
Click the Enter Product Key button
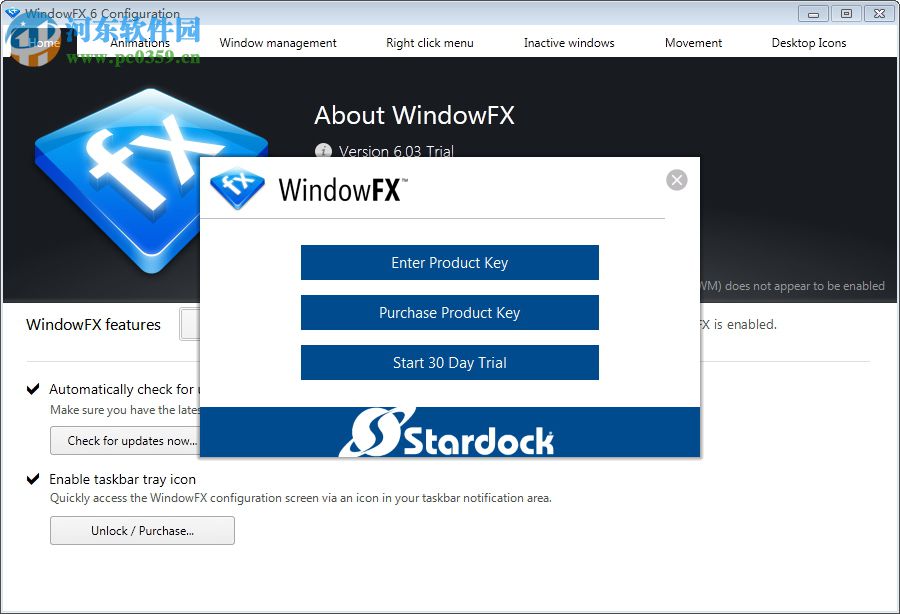(449, 262)
